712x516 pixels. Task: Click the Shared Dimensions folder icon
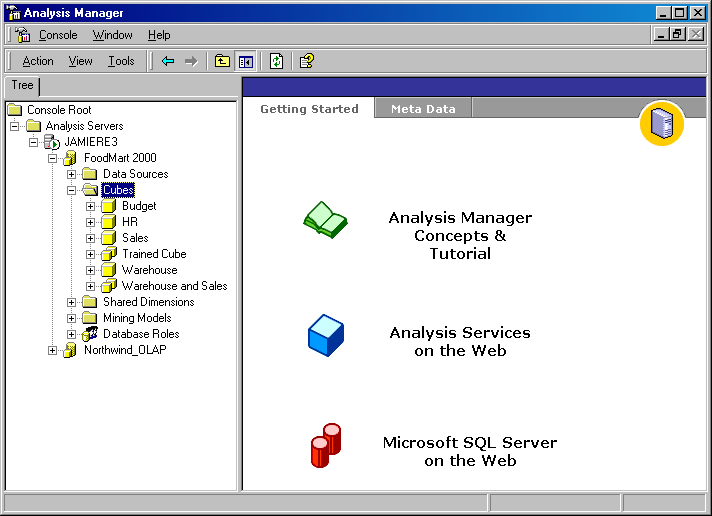click(89, 302)
